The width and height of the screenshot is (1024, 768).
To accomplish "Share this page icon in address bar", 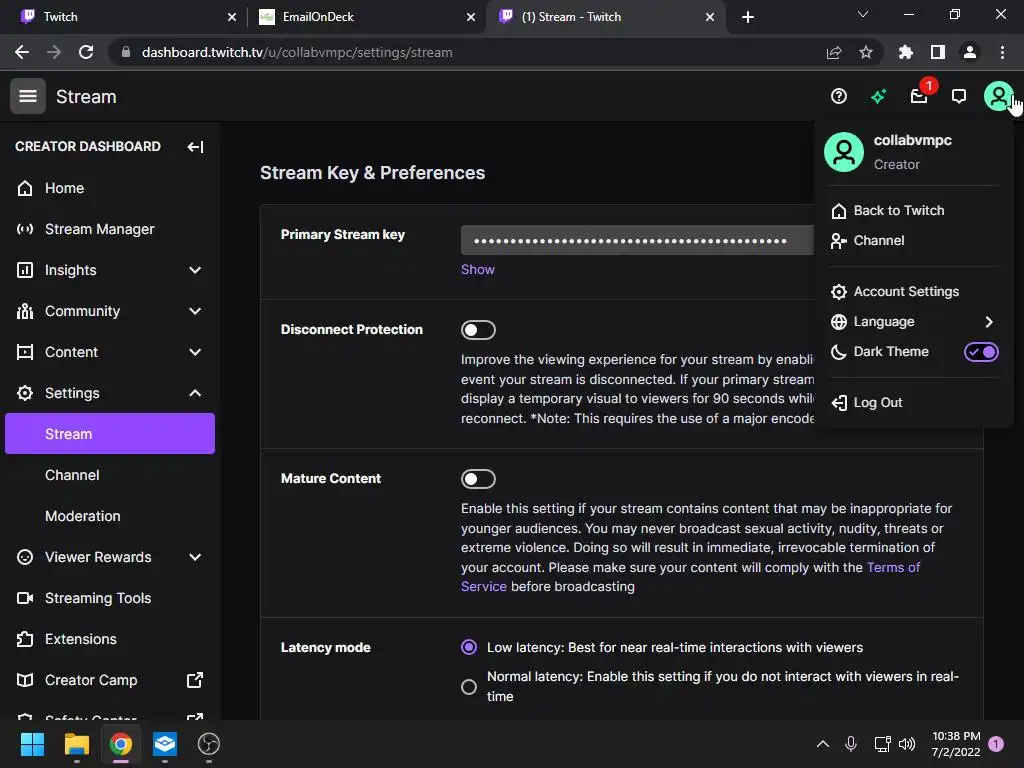I will click(x=833, y=52).
